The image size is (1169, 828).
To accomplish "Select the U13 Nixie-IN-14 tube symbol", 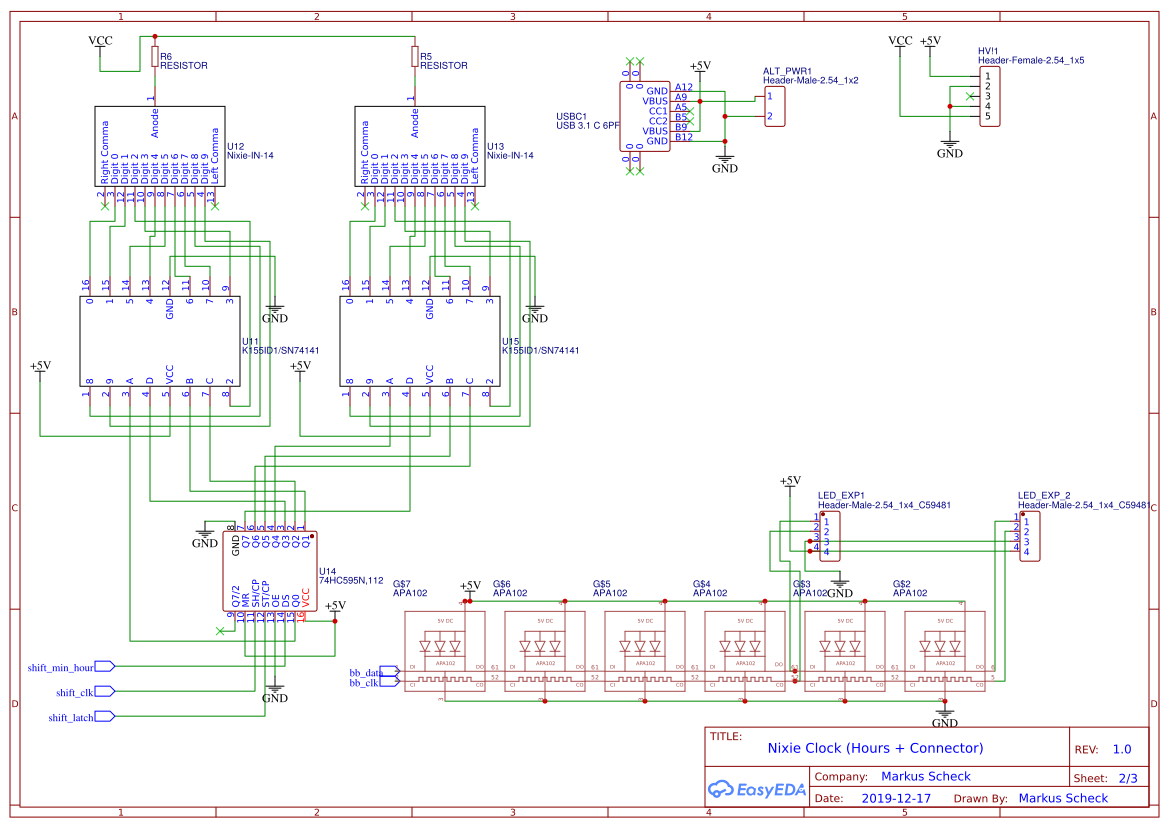I will 418,145.
